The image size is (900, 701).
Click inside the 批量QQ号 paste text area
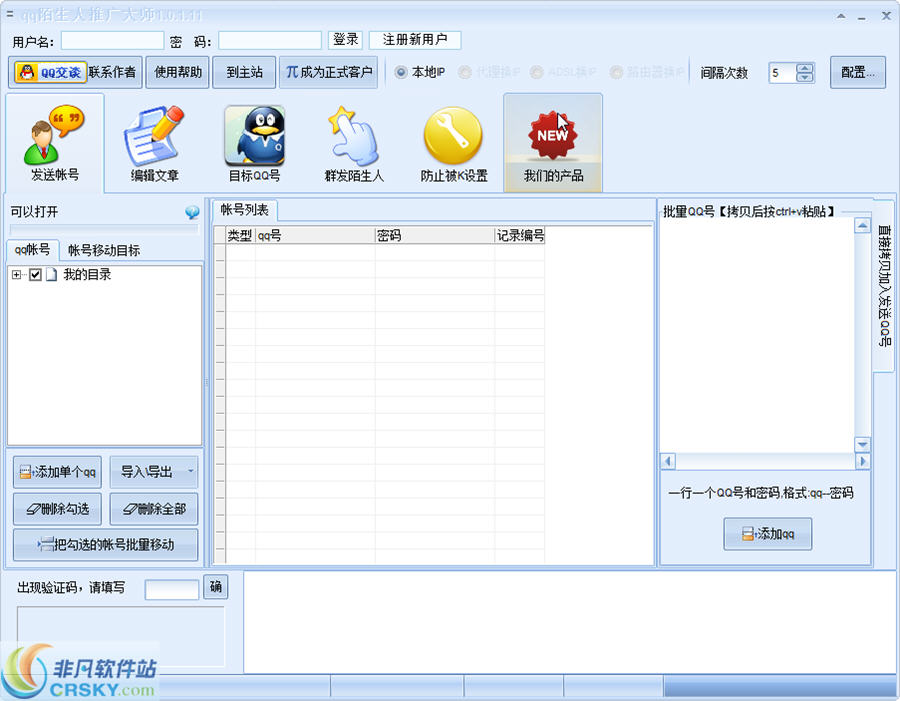tap(757, 335)
